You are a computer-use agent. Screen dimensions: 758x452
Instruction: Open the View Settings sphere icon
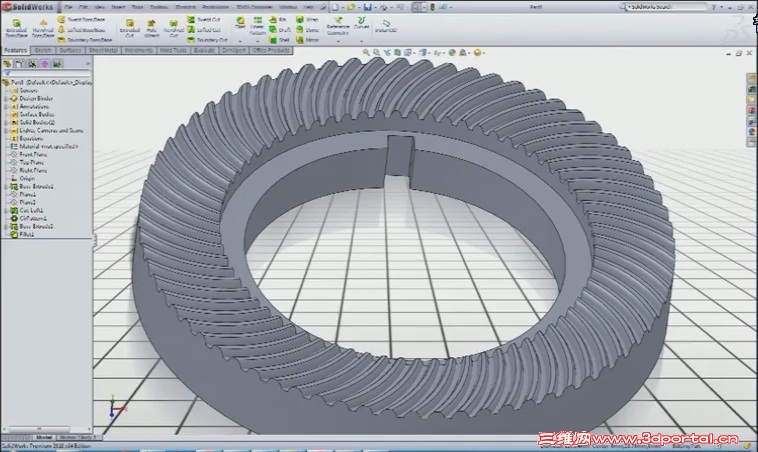click(479, 52)
